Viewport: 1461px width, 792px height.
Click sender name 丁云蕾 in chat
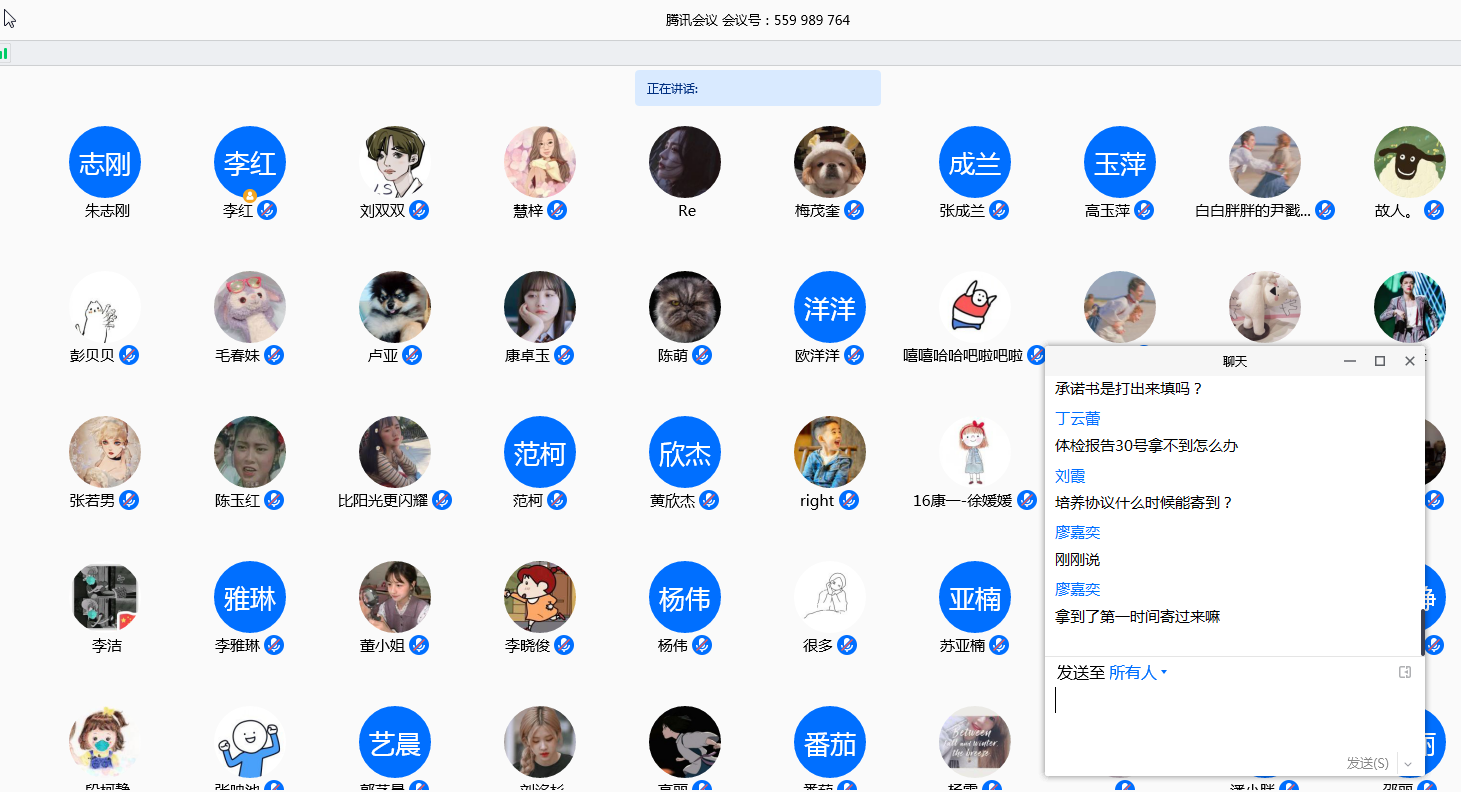tap(1077, 419)
